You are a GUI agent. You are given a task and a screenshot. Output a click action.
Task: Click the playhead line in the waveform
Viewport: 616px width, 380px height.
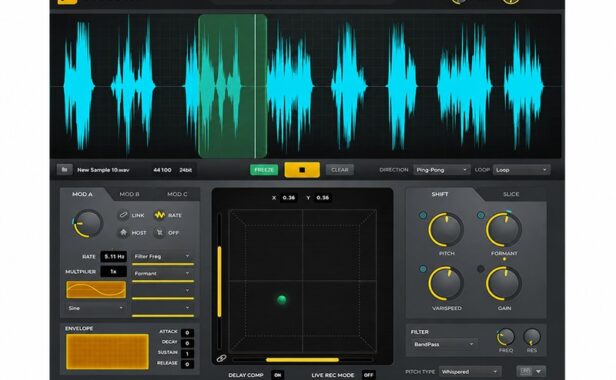pos(255,86)
